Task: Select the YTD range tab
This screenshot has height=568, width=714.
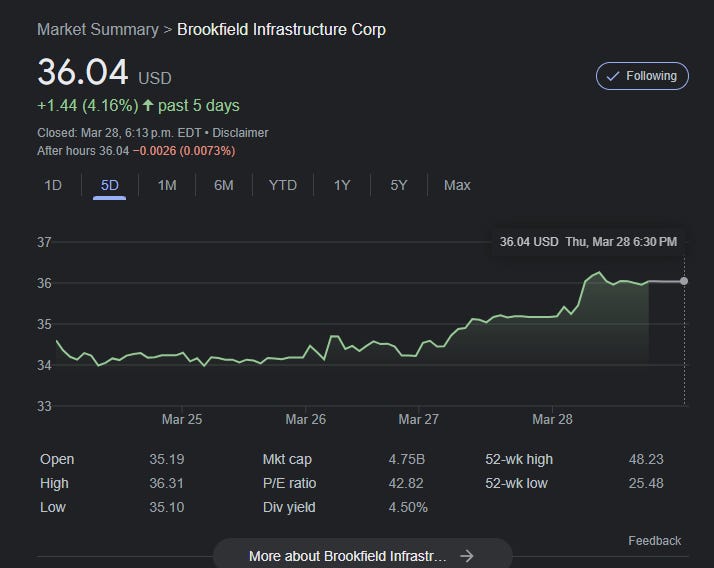Action: click(x=282, y=185)
